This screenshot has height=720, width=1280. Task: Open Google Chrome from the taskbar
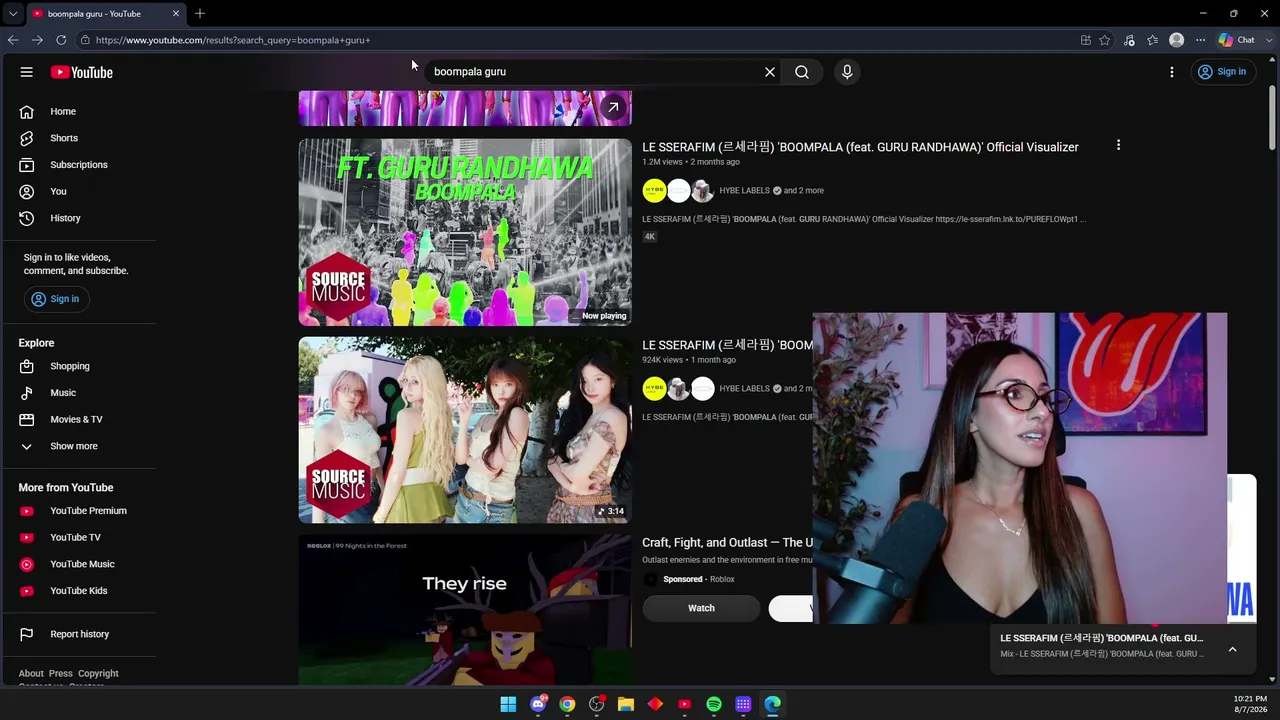(x=567, y=704)
